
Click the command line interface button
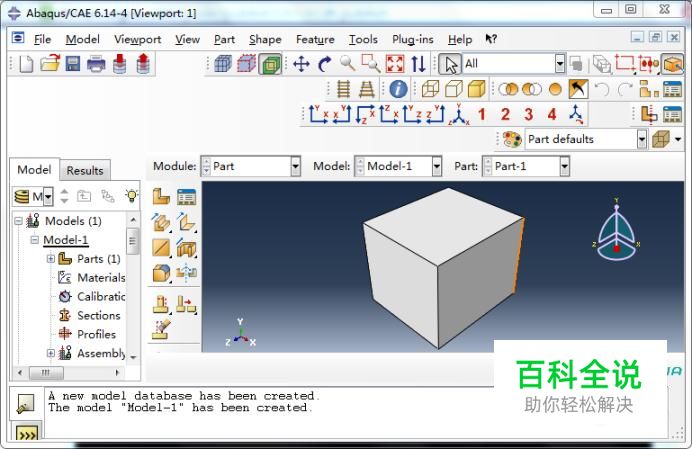(27, 433)
